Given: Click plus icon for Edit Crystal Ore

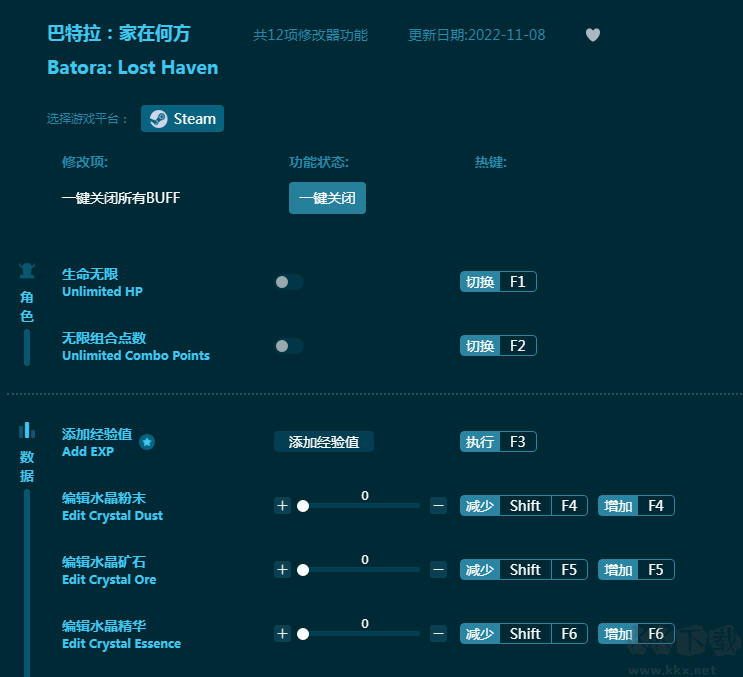Looking at the screenshot, I should (282, 570).
